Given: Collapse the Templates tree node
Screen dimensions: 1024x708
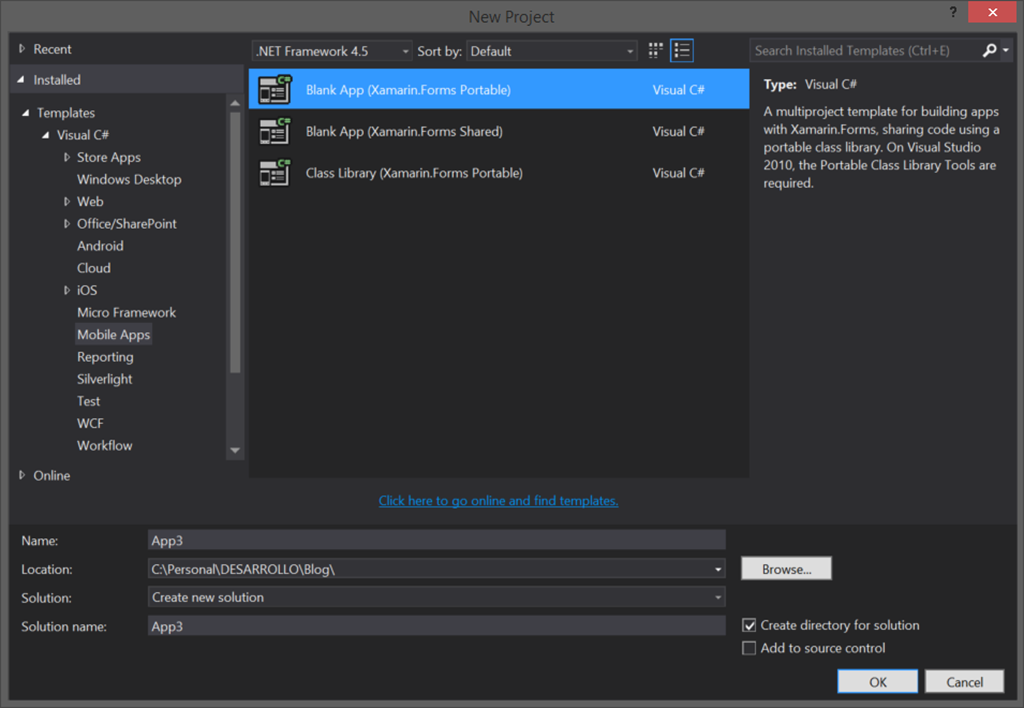Looking at the screenshot, I should (25, 112).
